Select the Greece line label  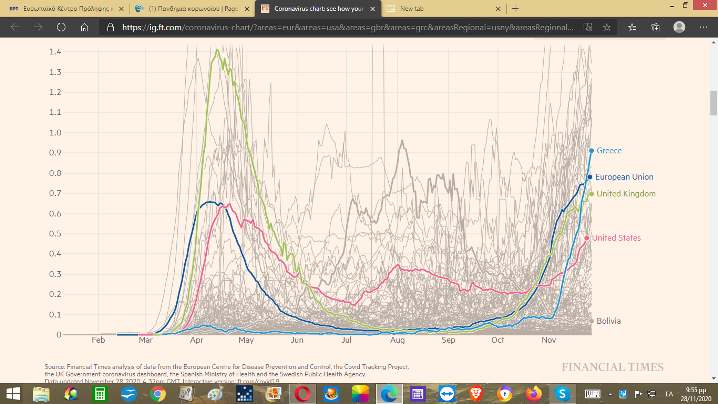click(x=609, y=151)
